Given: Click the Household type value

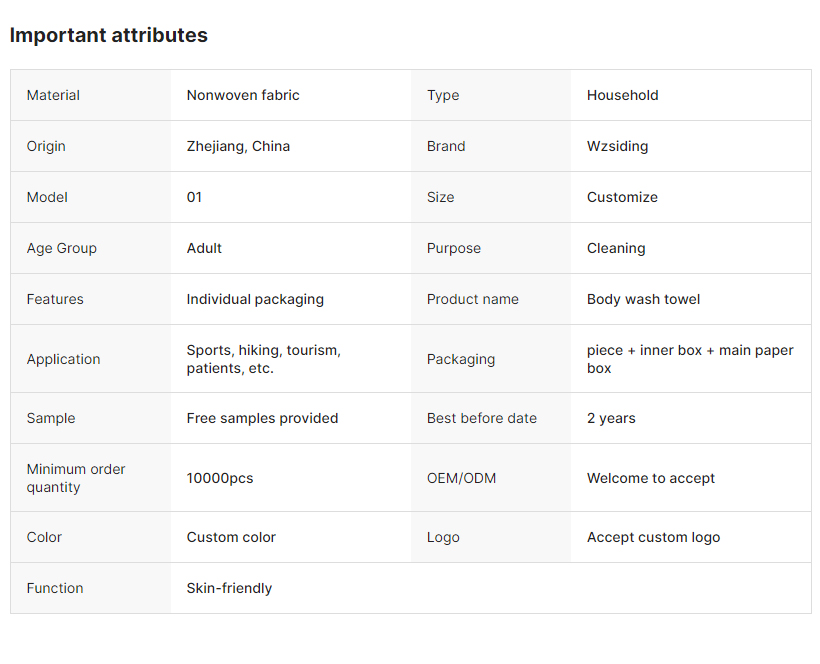Looking at the screenshot, I should point(622,95).
